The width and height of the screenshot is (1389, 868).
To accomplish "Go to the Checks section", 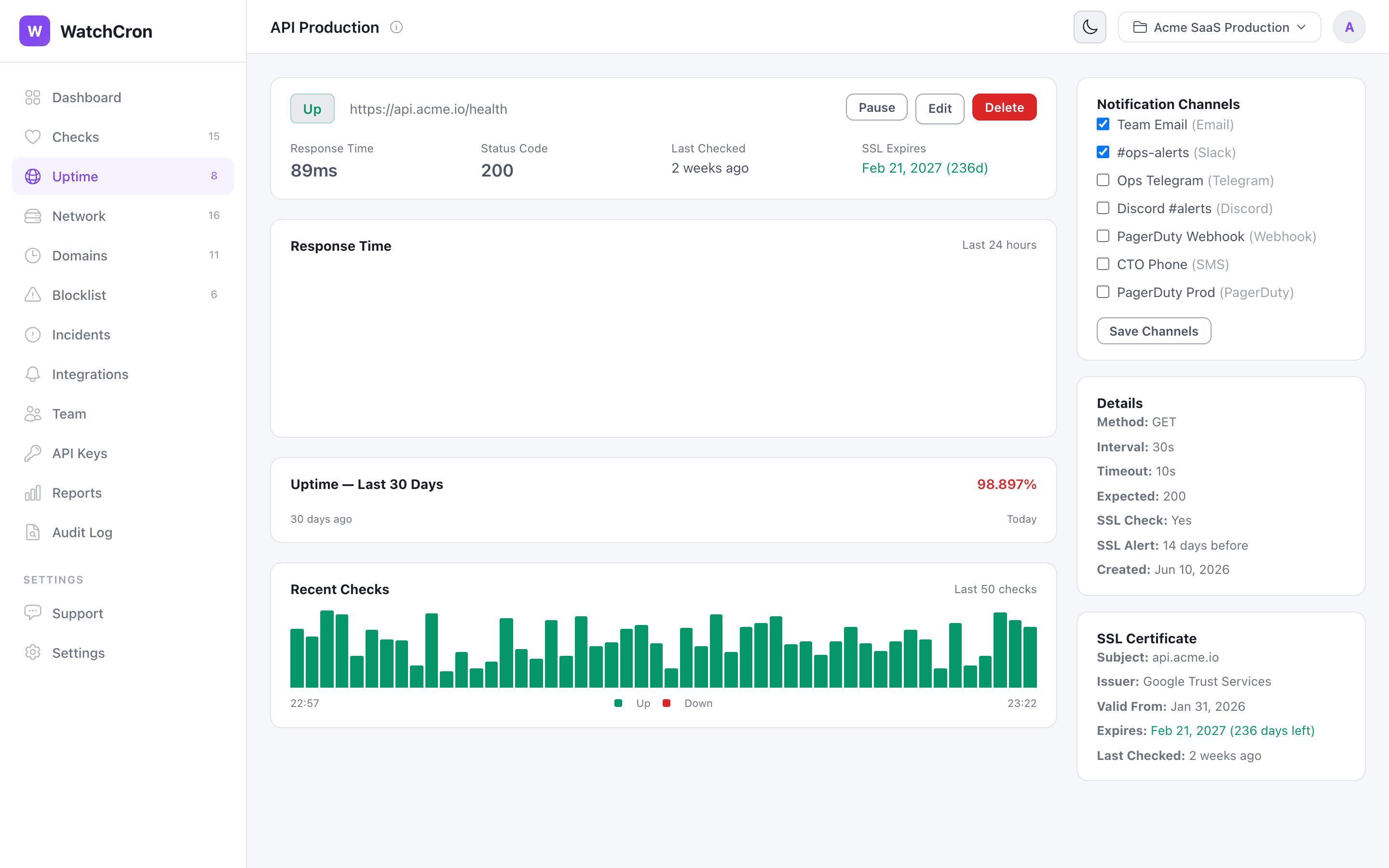I will pyautogui.click(x=123, y=136).
